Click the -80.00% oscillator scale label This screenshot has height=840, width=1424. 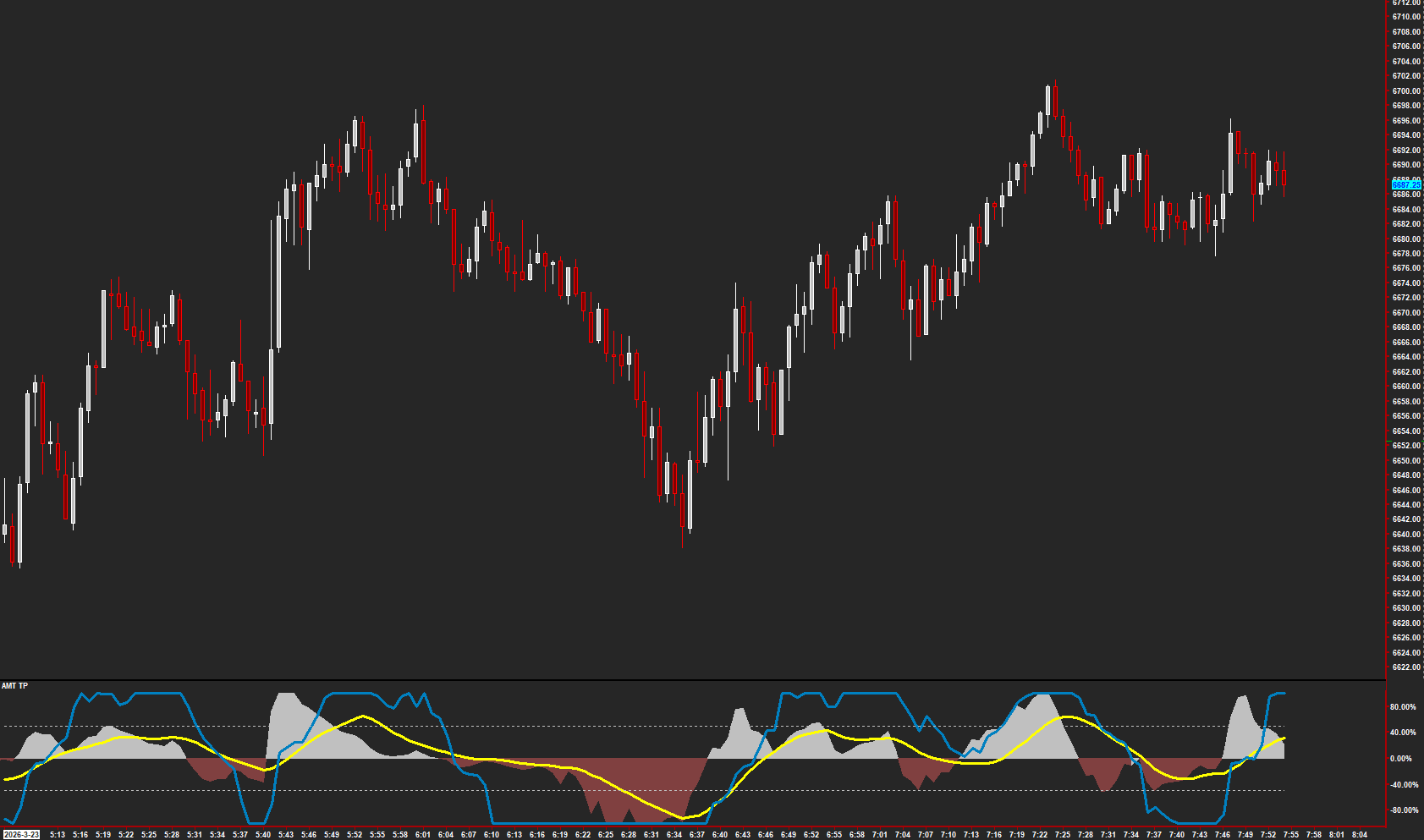[1402, 810]
